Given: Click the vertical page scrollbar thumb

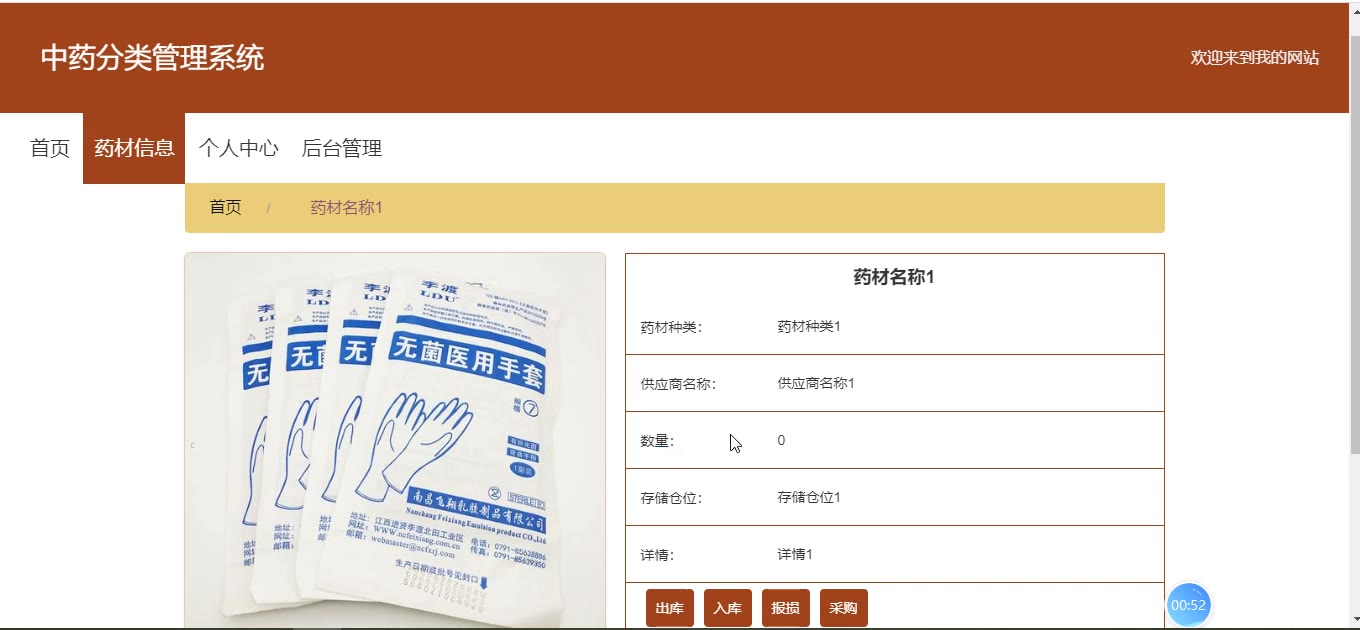Looking at the screenshot, I should coord(1354,242).
